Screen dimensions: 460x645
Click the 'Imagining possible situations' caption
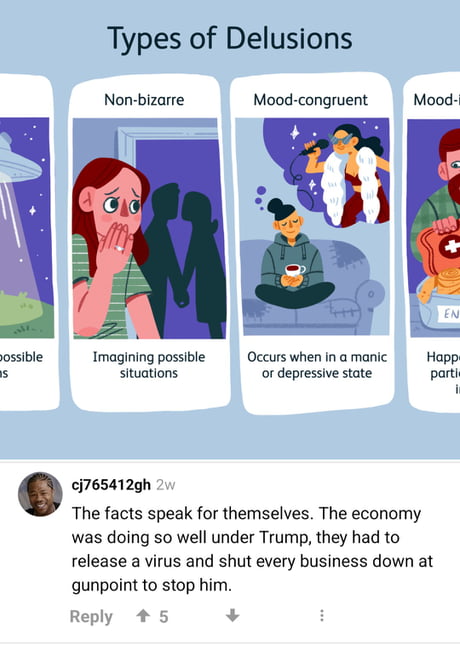[149, 364]
